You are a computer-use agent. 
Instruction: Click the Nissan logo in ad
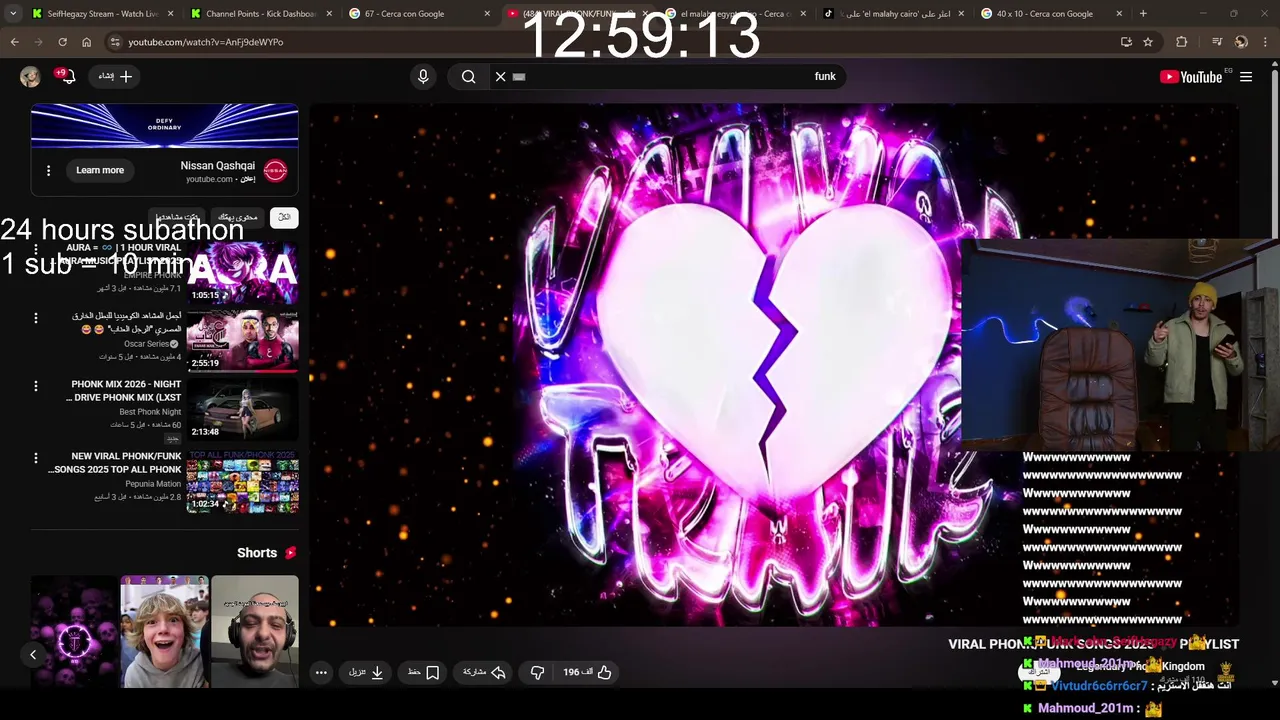coord(276,171)
